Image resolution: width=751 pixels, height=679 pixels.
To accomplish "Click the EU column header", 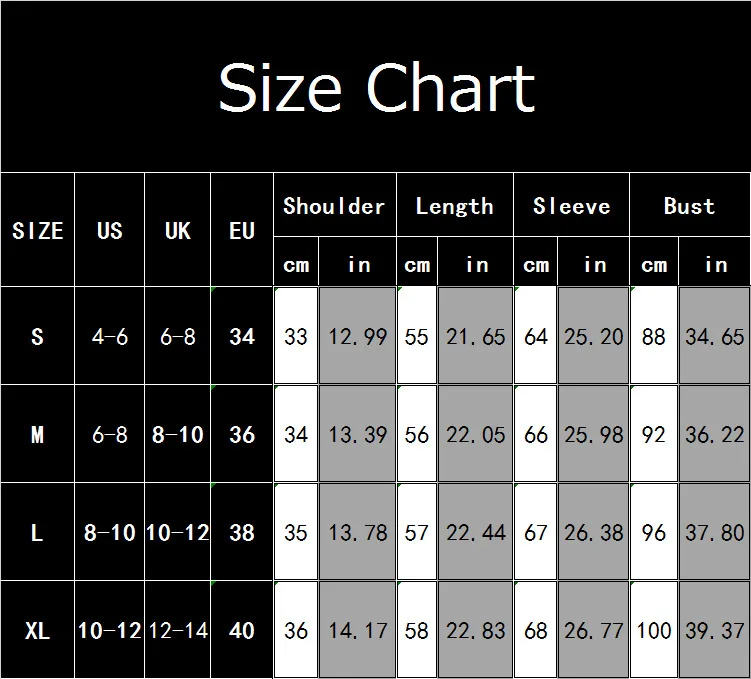I will [x=242, y=231].
